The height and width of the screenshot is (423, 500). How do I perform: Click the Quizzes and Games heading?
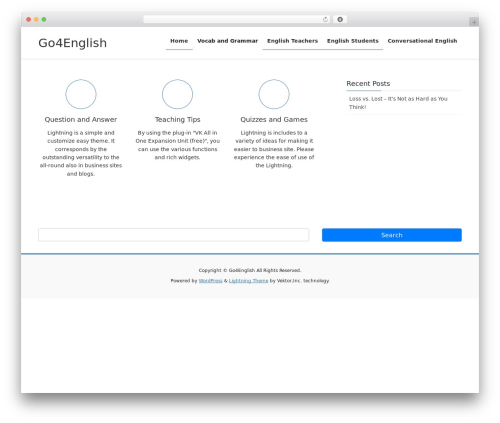(274, 119)
